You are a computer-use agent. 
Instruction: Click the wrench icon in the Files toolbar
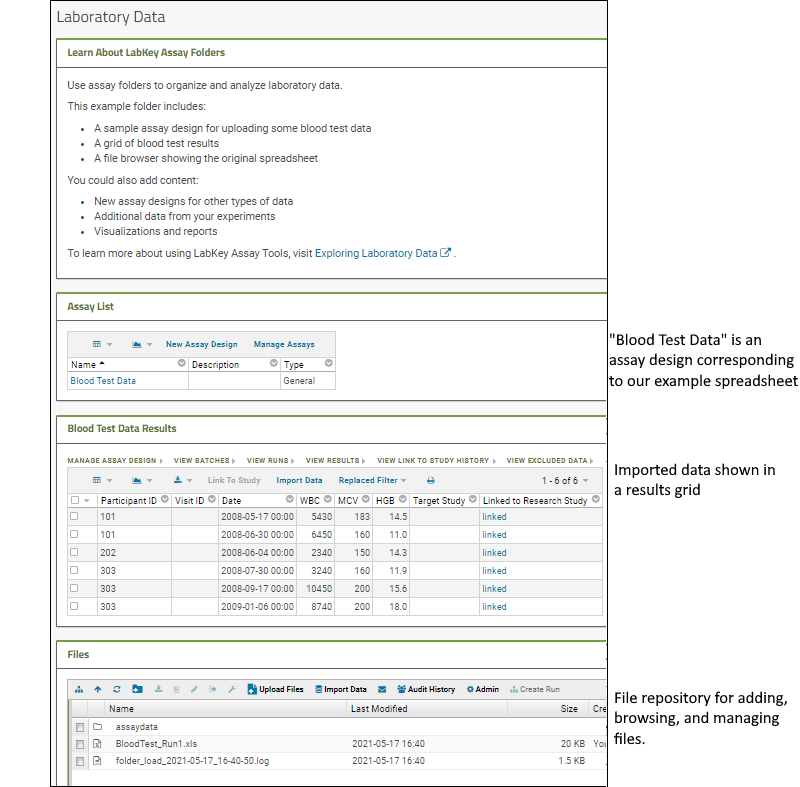[x=232, y=690]
